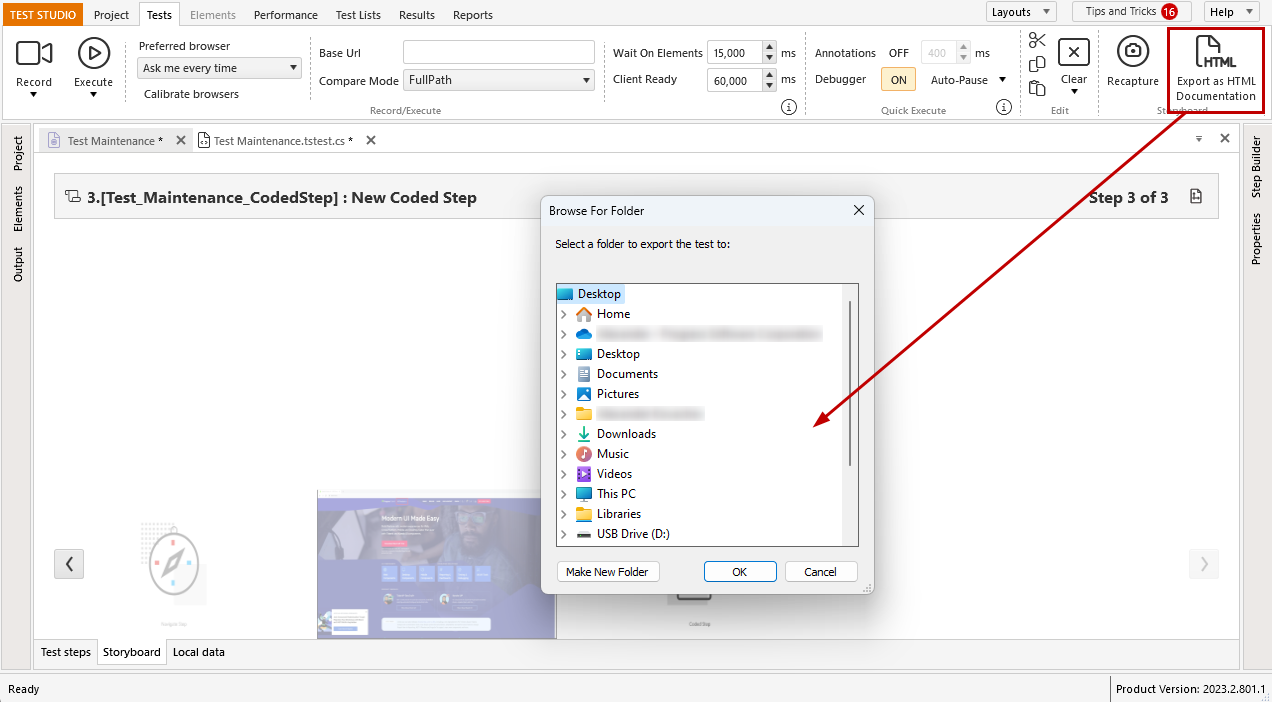Switch to the Test steps tab

coord(66,652)
